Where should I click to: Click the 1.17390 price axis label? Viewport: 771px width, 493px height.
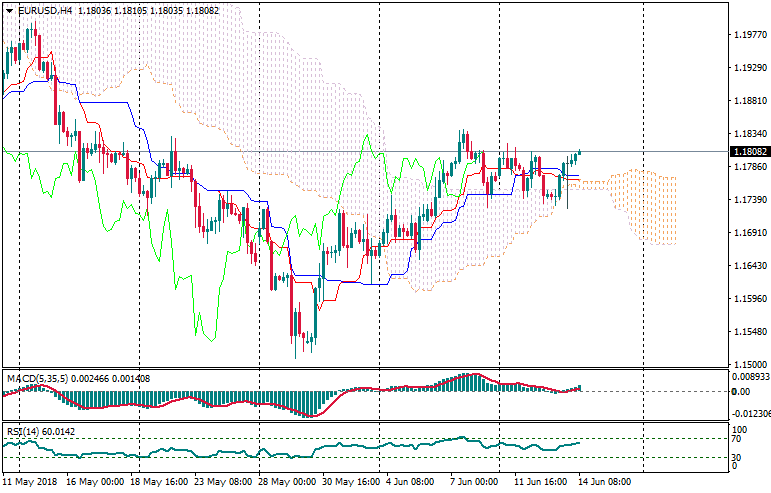coord(749,200)
